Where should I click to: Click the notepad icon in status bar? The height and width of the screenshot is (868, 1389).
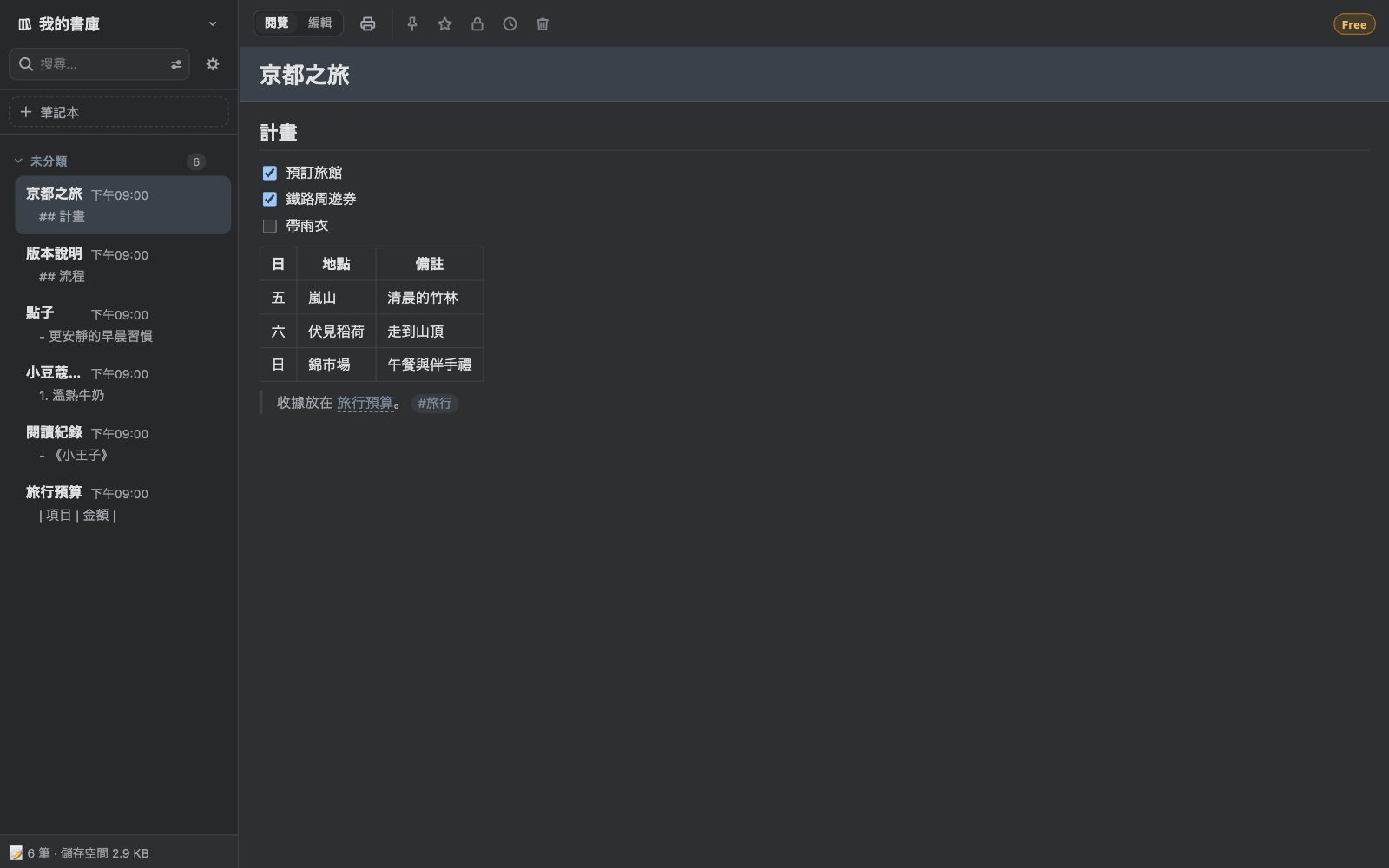[x=16, y=853]
